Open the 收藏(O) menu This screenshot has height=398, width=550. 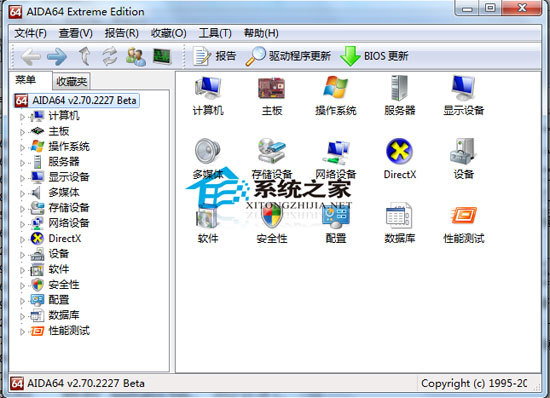169,33
